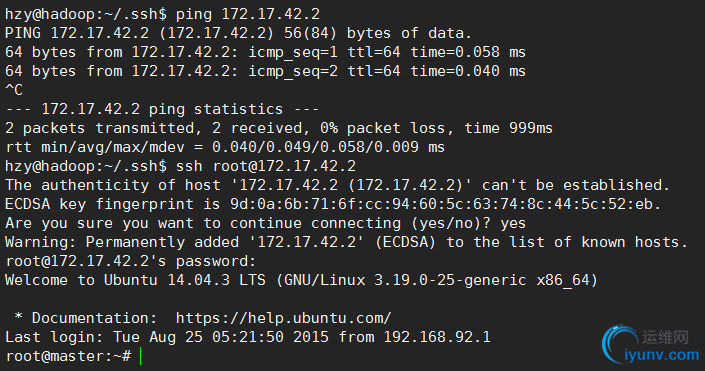Image resolution: width=705 pixels, height=371 pixels.
Task: Click the green cursor at the root@master prompt
Action: click(141, 356)
